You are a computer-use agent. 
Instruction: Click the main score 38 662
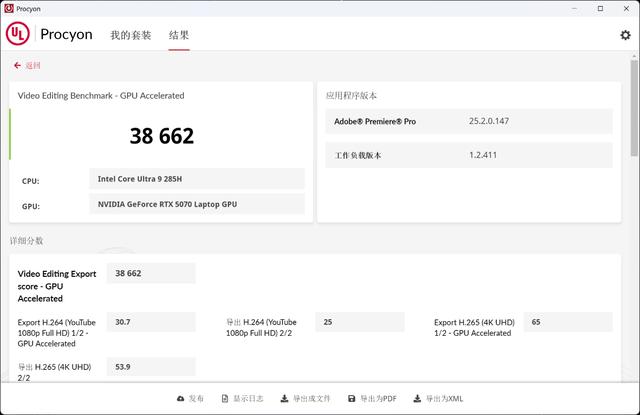click(162, 136)
